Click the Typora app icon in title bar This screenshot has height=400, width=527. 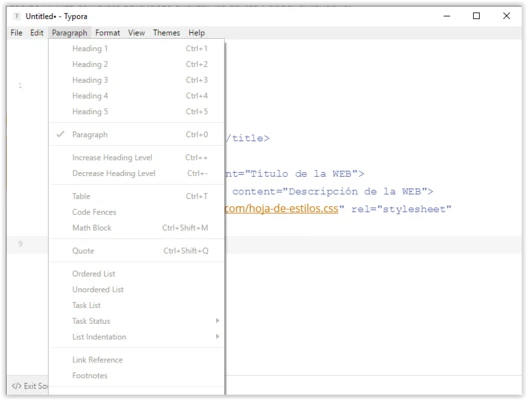pos(16,16)
